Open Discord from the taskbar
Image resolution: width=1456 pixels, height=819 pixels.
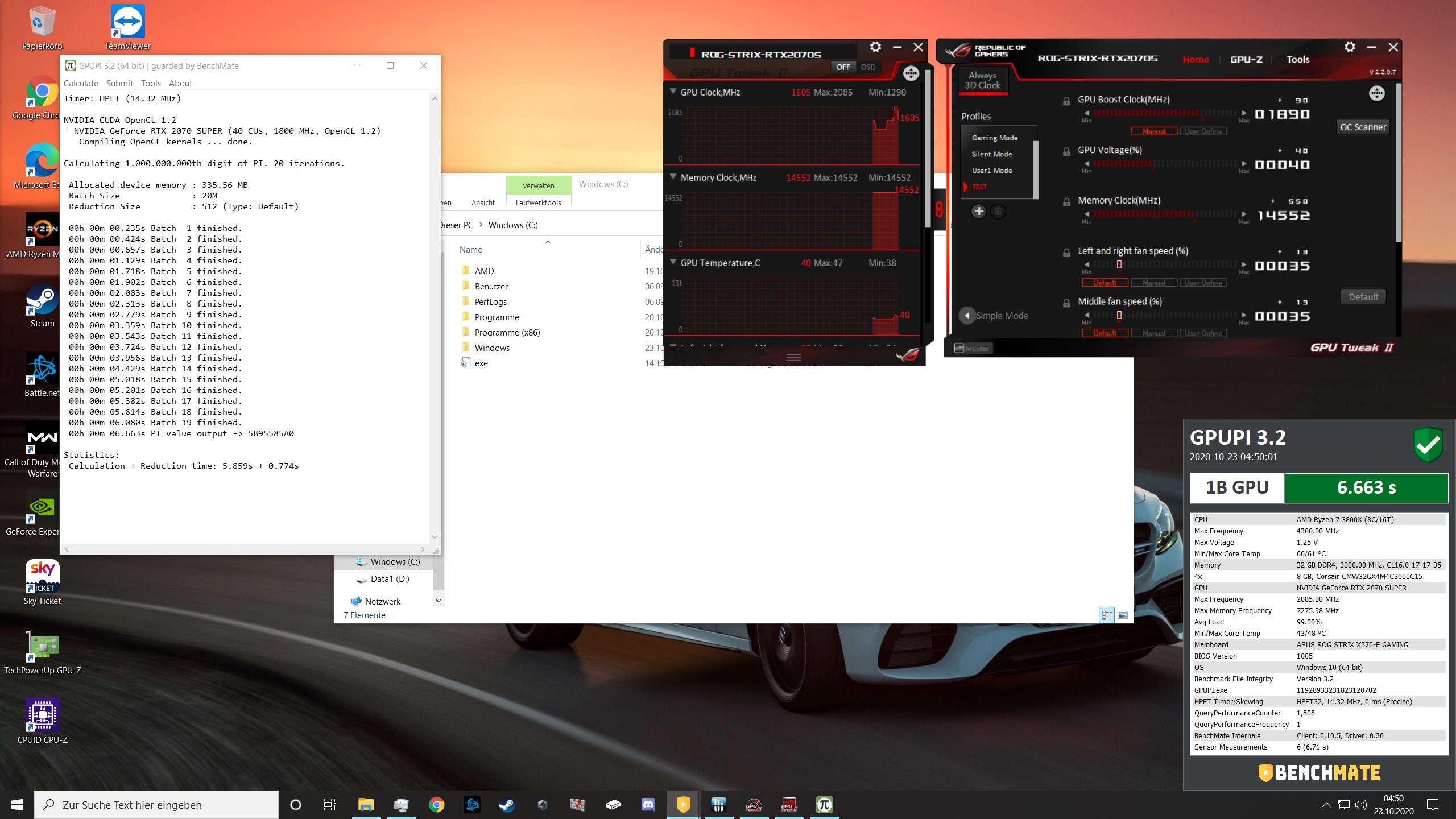coord(648,805)
